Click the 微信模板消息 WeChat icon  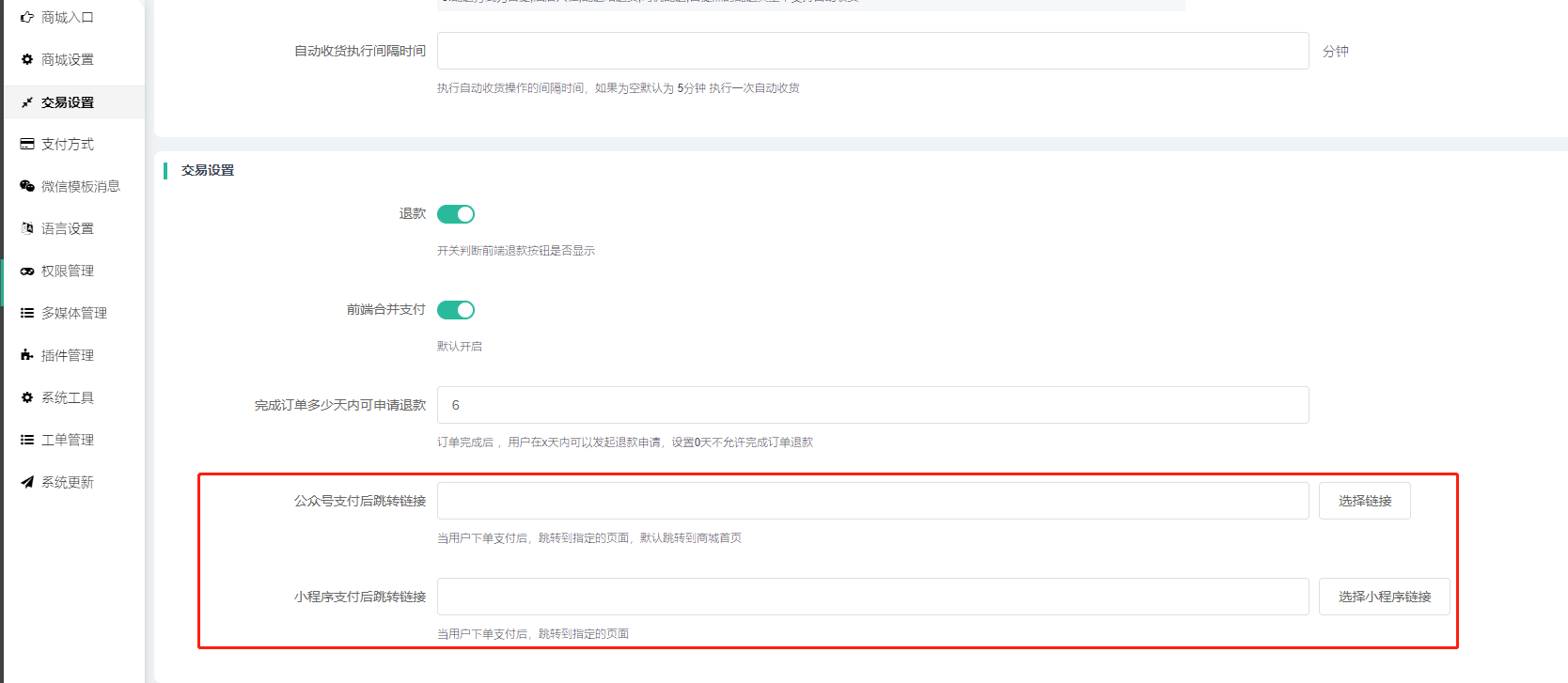click(x=27, y=186)
